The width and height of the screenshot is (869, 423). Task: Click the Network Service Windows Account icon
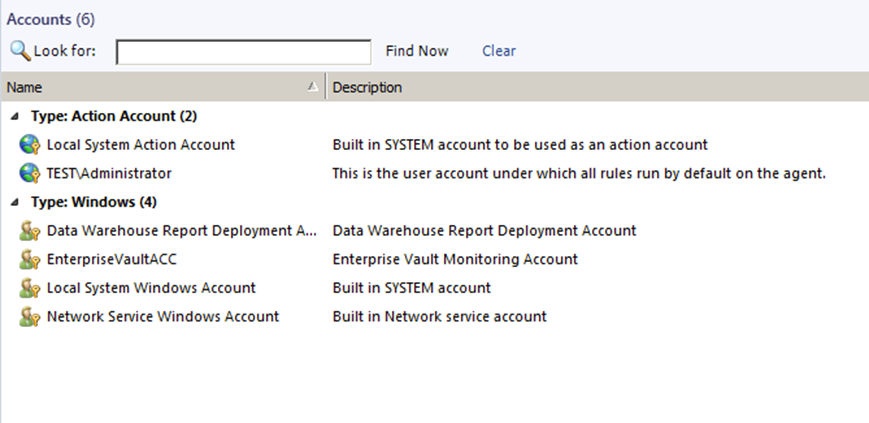(x=29, y=317)
